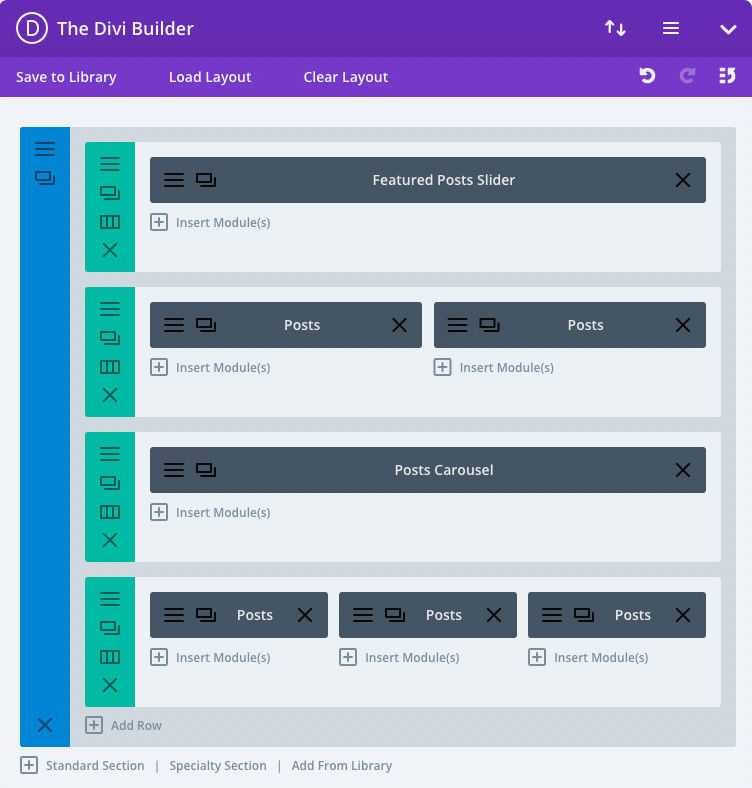This screenshot has width=752, height=788.
Task: Duplicate first Posts module in three-column row
Action: click(x=206, y=615)
